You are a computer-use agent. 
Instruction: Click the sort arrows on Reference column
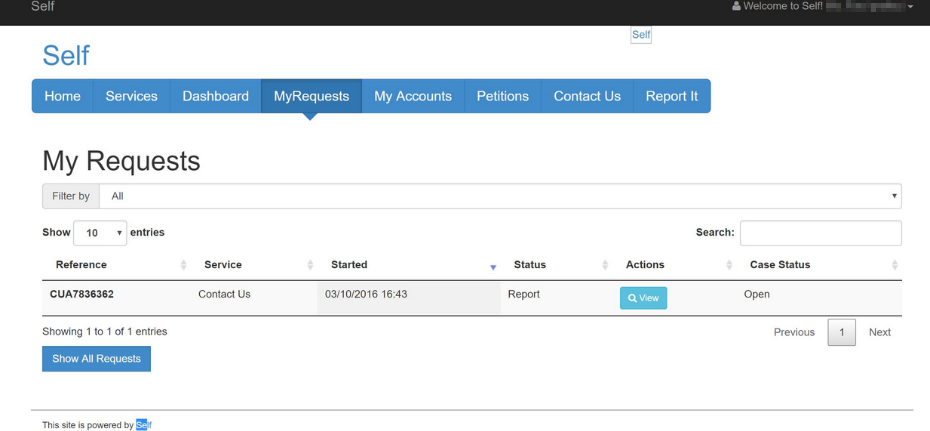[183, 265]
